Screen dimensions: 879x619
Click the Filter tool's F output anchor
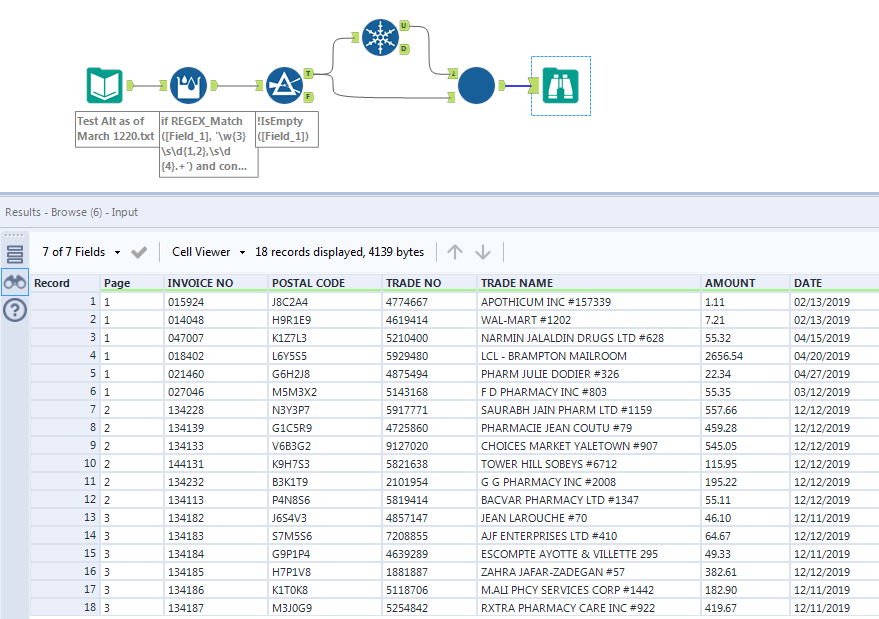point(308,97)
